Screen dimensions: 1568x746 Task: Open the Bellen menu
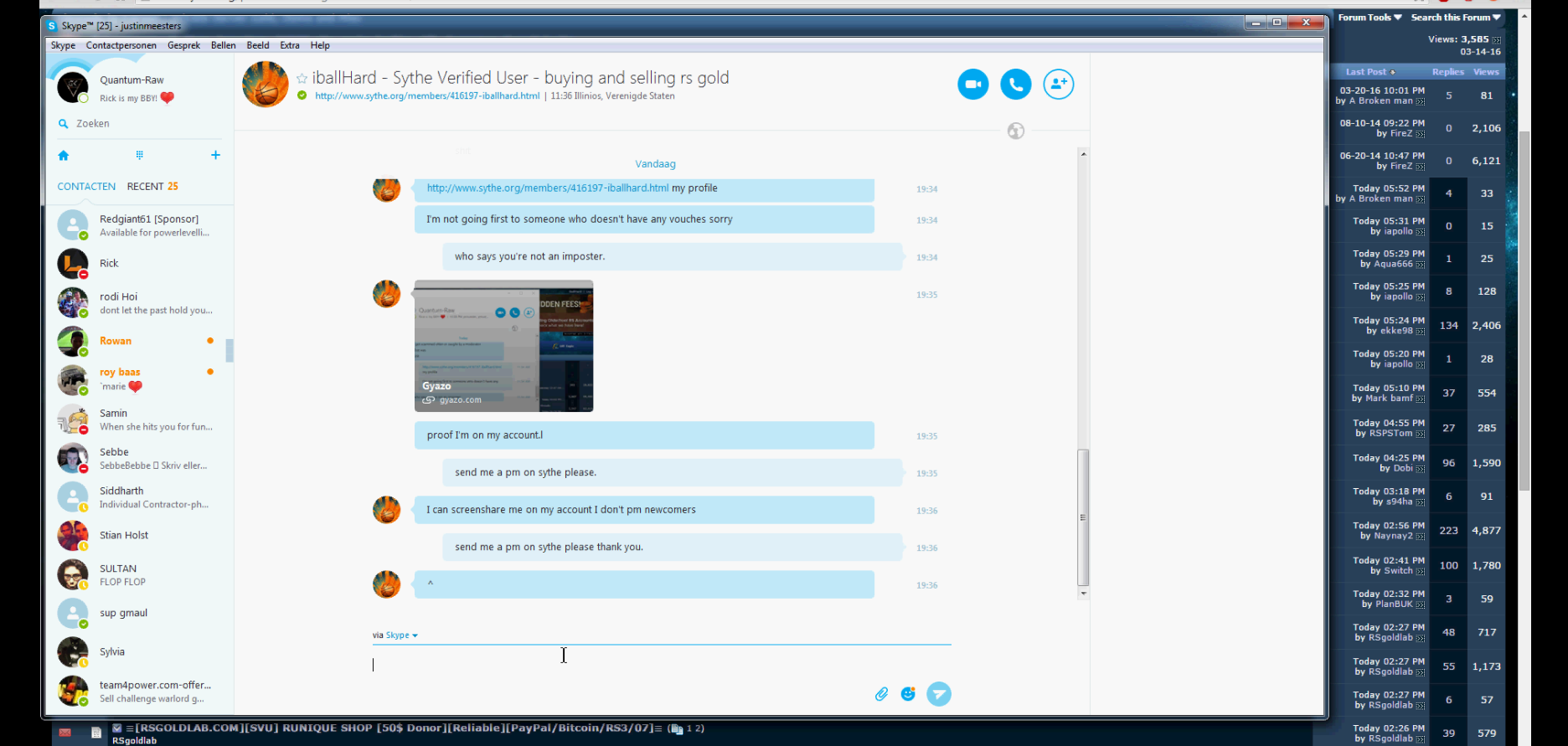pos(223,45)
